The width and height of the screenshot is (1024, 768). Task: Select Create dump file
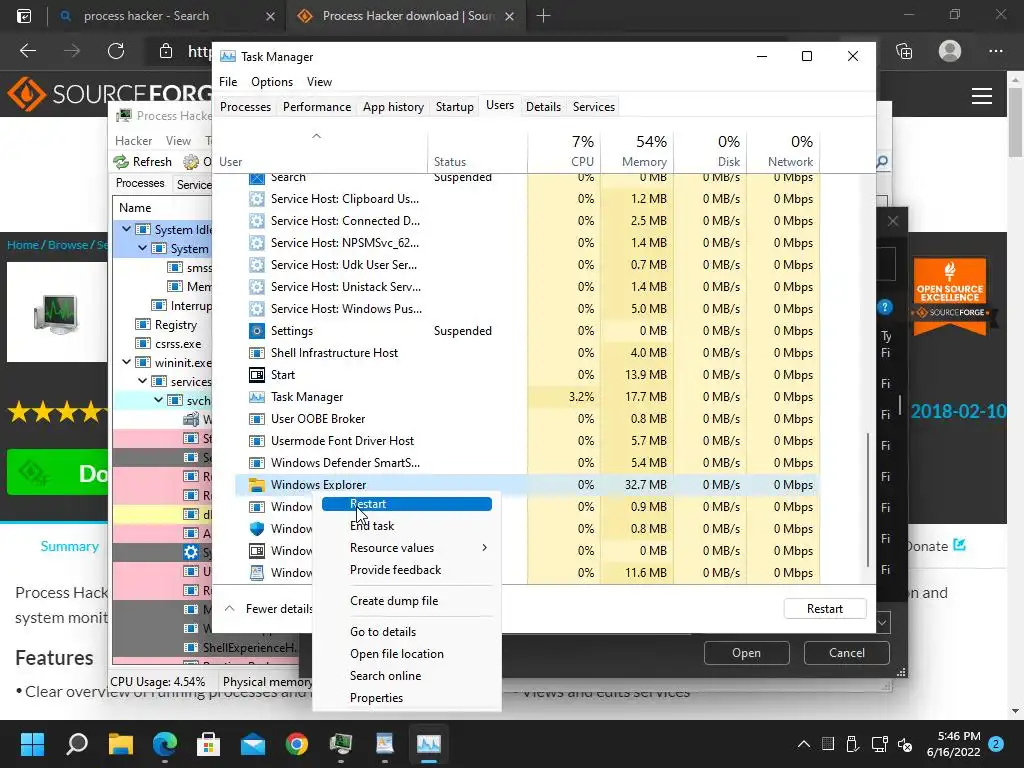pos(394,601)
